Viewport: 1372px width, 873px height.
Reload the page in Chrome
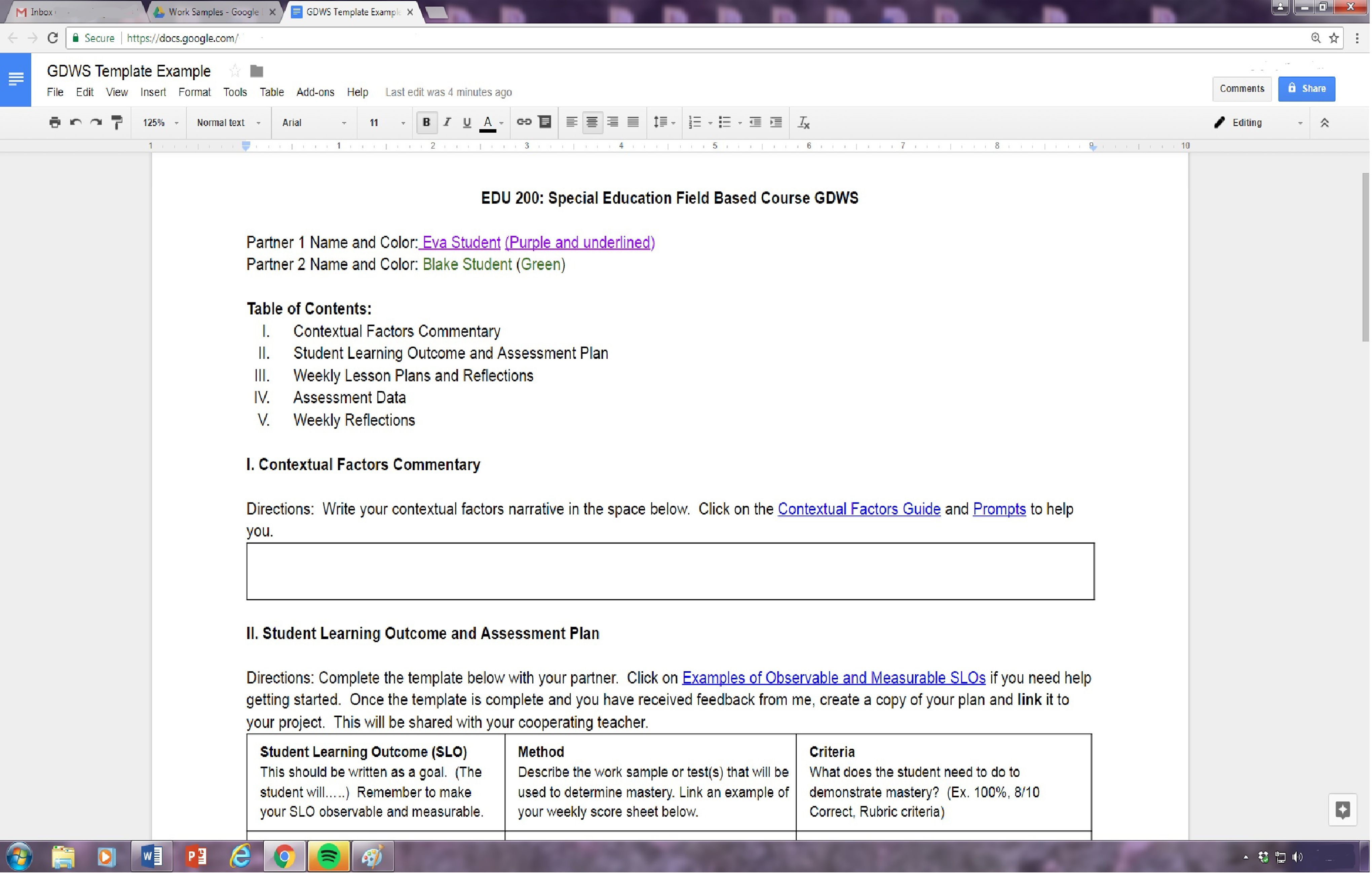(52, 38)
